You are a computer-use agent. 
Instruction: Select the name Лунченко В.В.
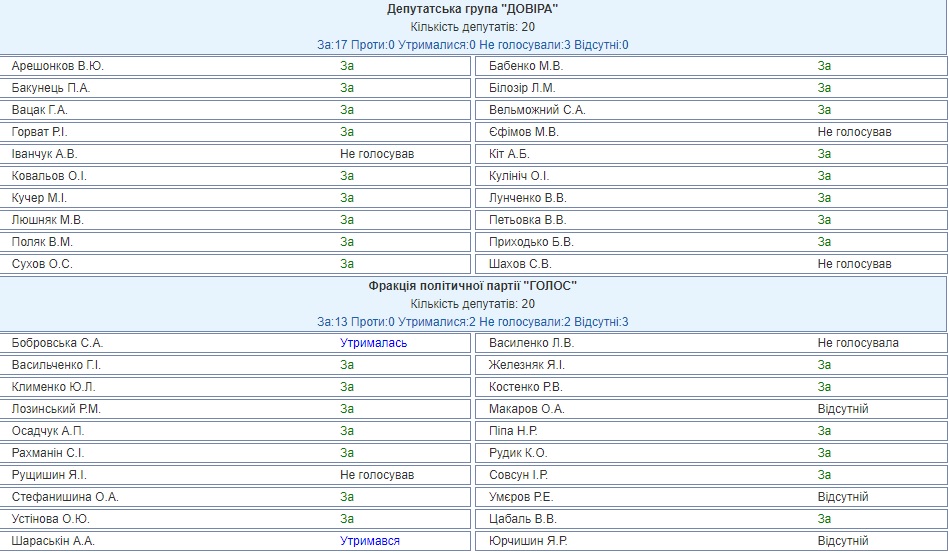(528, 198)
